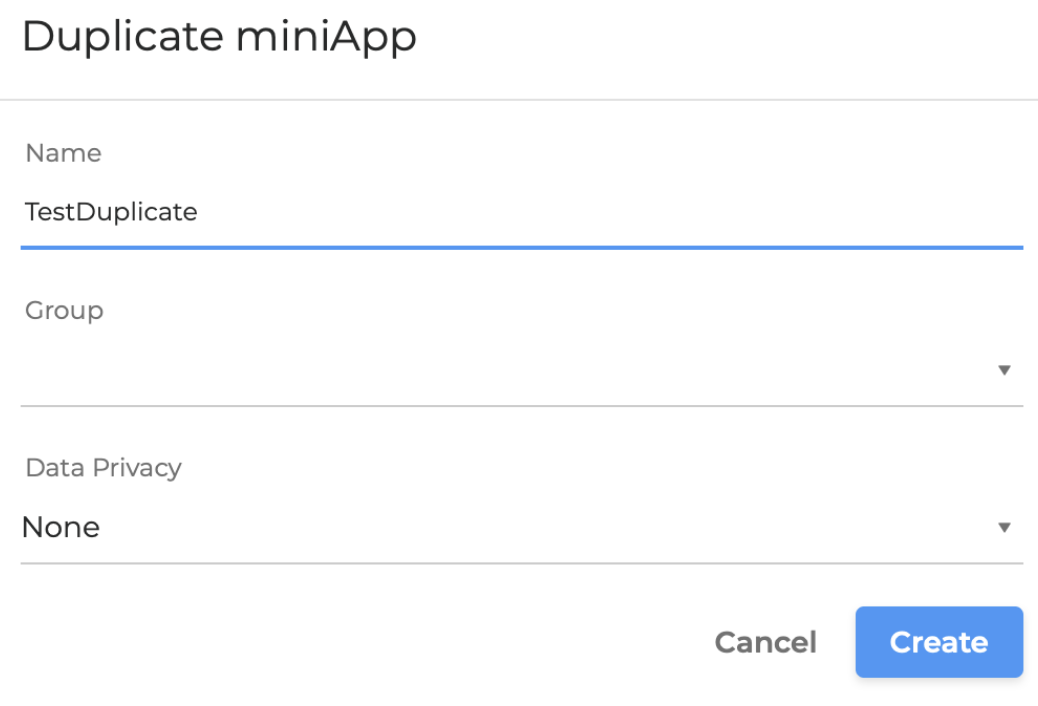Click the "Group" field label
This screenshot has height=706, width=1038.
[x=64, y=310]
